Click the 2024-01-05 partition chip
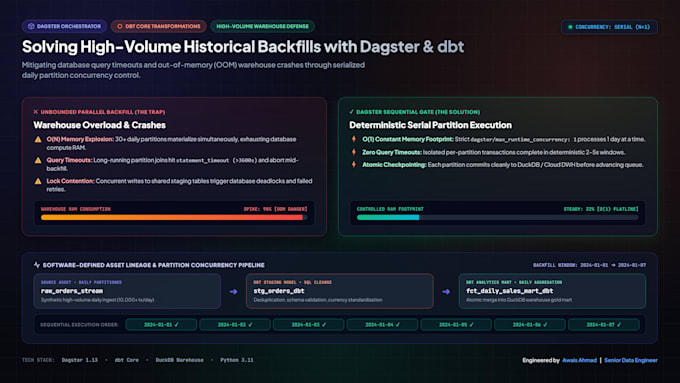680x383 pixels. pyautogui.click(x=456, y=324)
